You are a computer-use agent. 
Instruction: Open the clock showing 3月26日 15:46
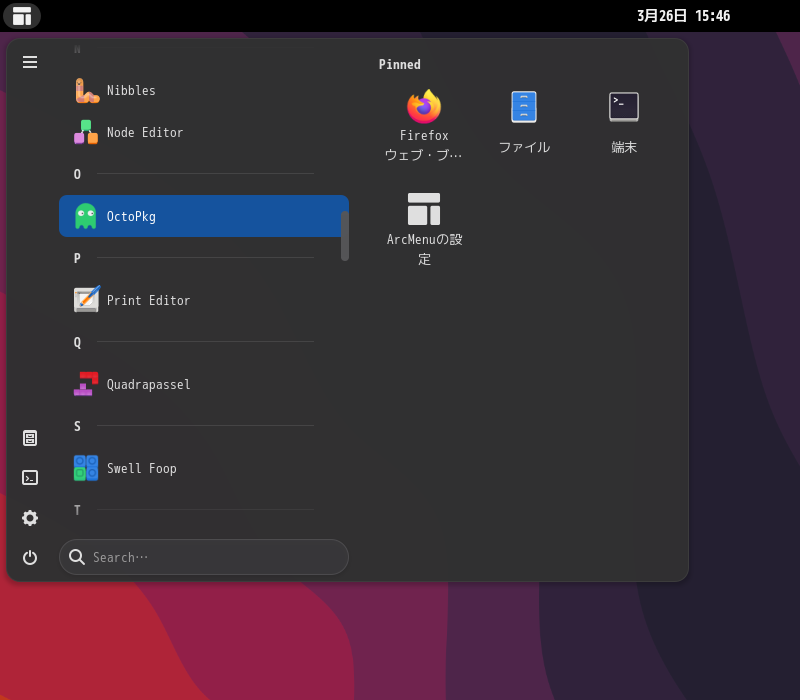(x=683, y=16)
